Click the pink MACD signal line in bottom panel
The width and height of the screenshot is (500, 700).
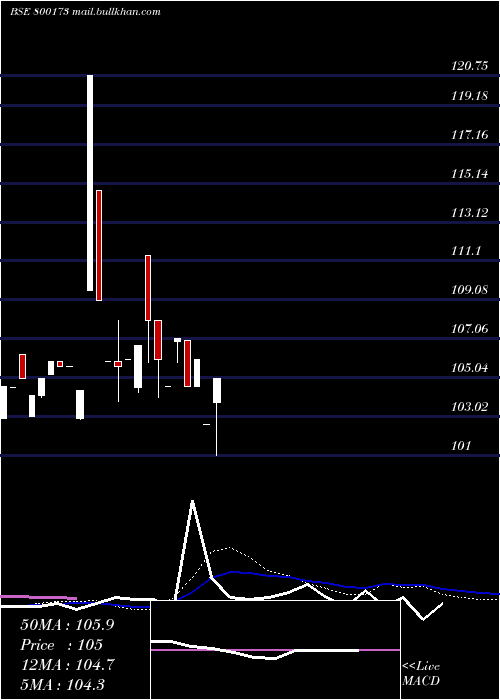[x=275, y=650]
